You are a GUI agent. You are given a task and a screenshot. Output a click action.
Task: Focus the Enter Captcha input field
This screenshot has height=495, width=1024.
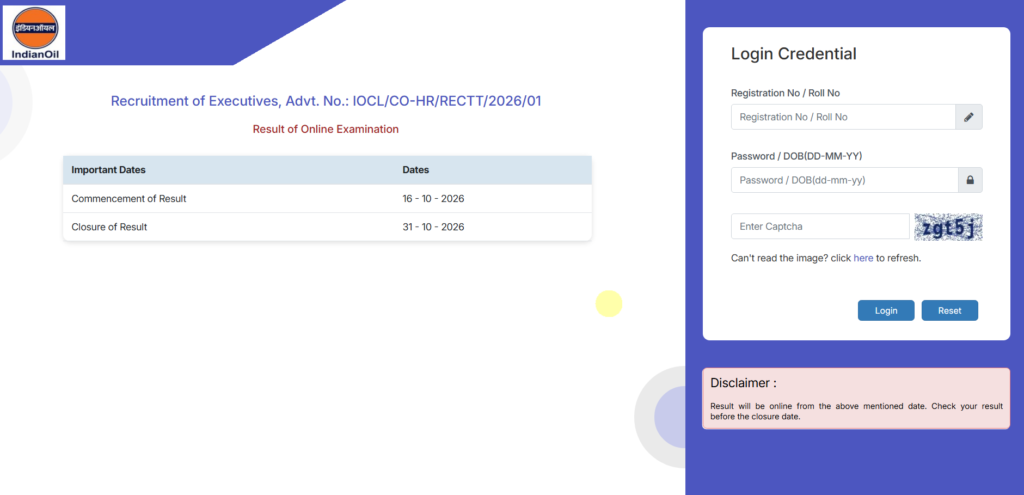pyautogui.click(x=820, y=227)
